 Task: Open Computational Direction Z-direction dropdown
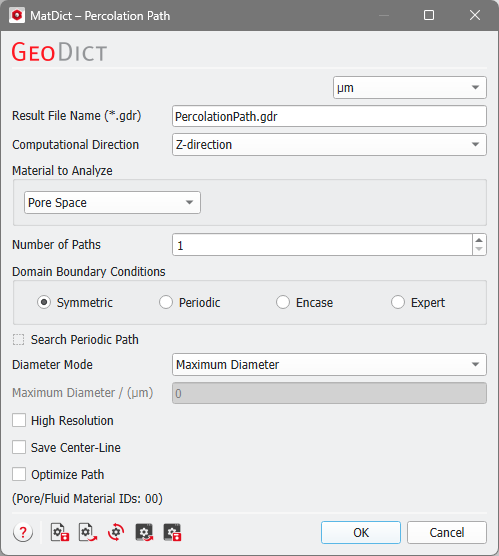[329, 144]
